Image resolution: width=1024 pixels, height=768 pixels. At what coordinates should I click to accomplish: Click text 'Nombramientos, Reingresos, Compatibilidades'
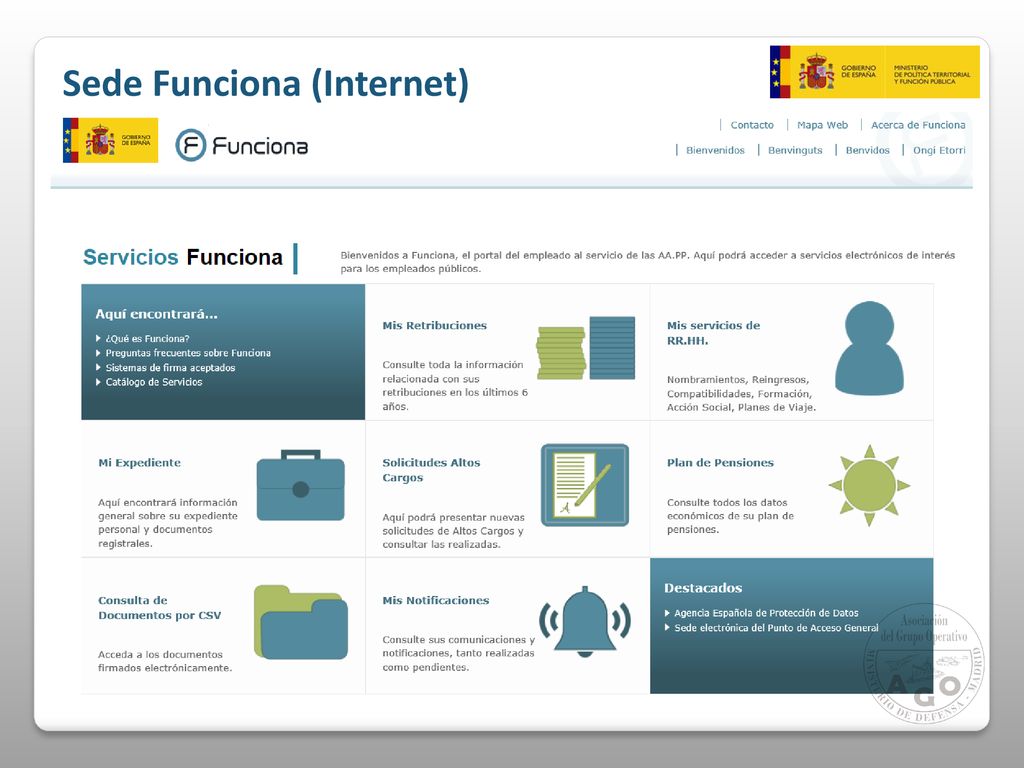pos(741,393)
